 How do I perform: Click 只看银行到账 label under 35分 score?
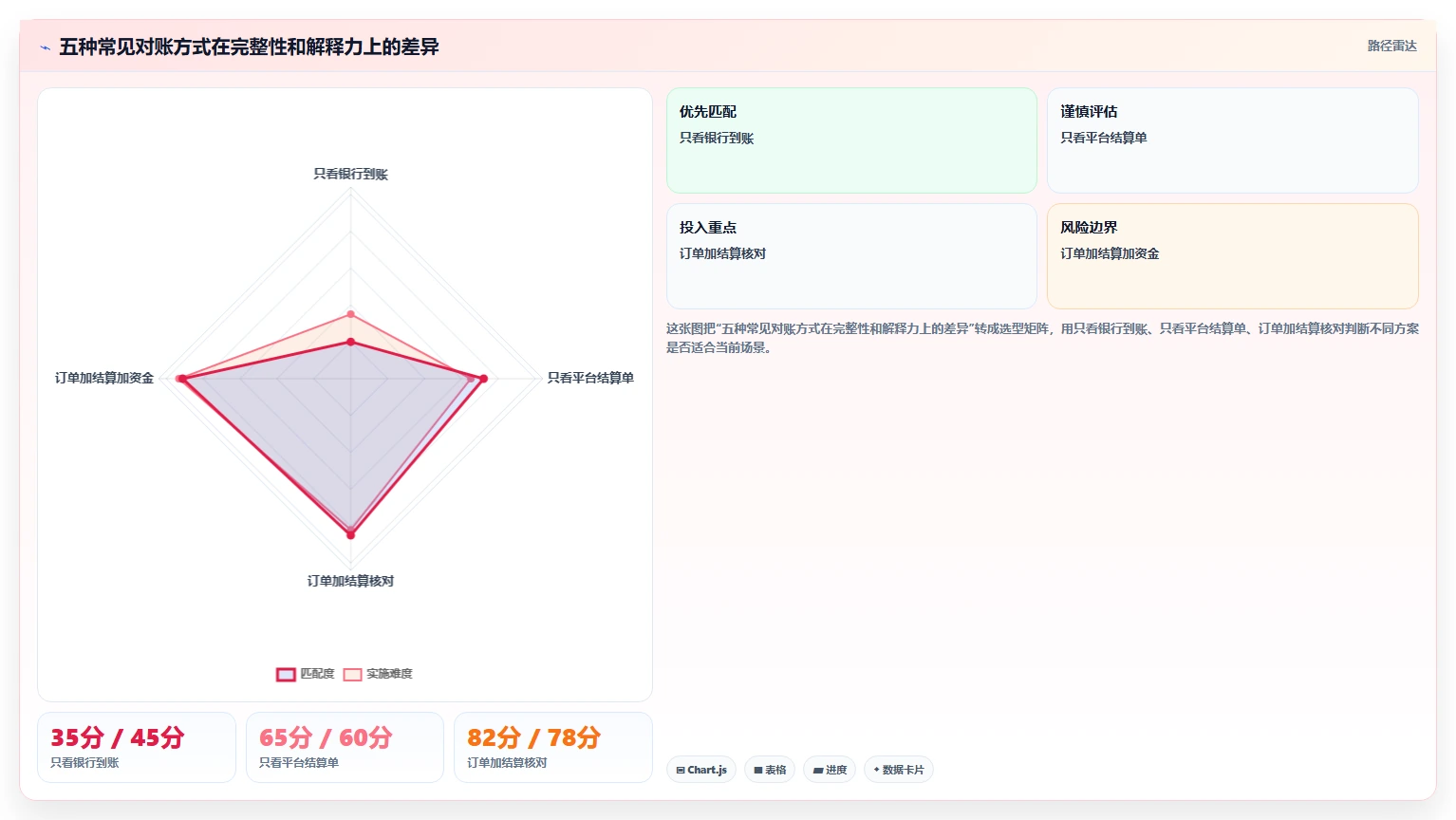[84, 763]
